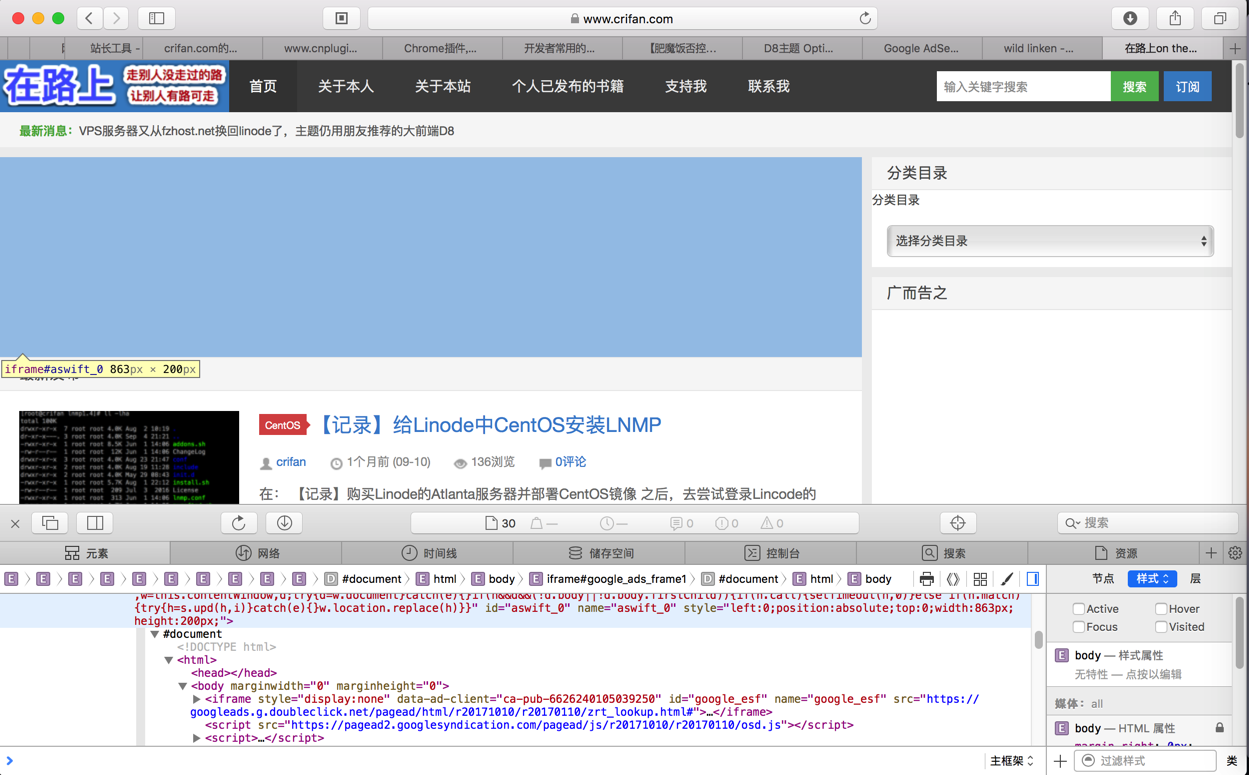Click the resource count 30 indicator
This screenshot has width=1249, height=775.
(500, 523)
